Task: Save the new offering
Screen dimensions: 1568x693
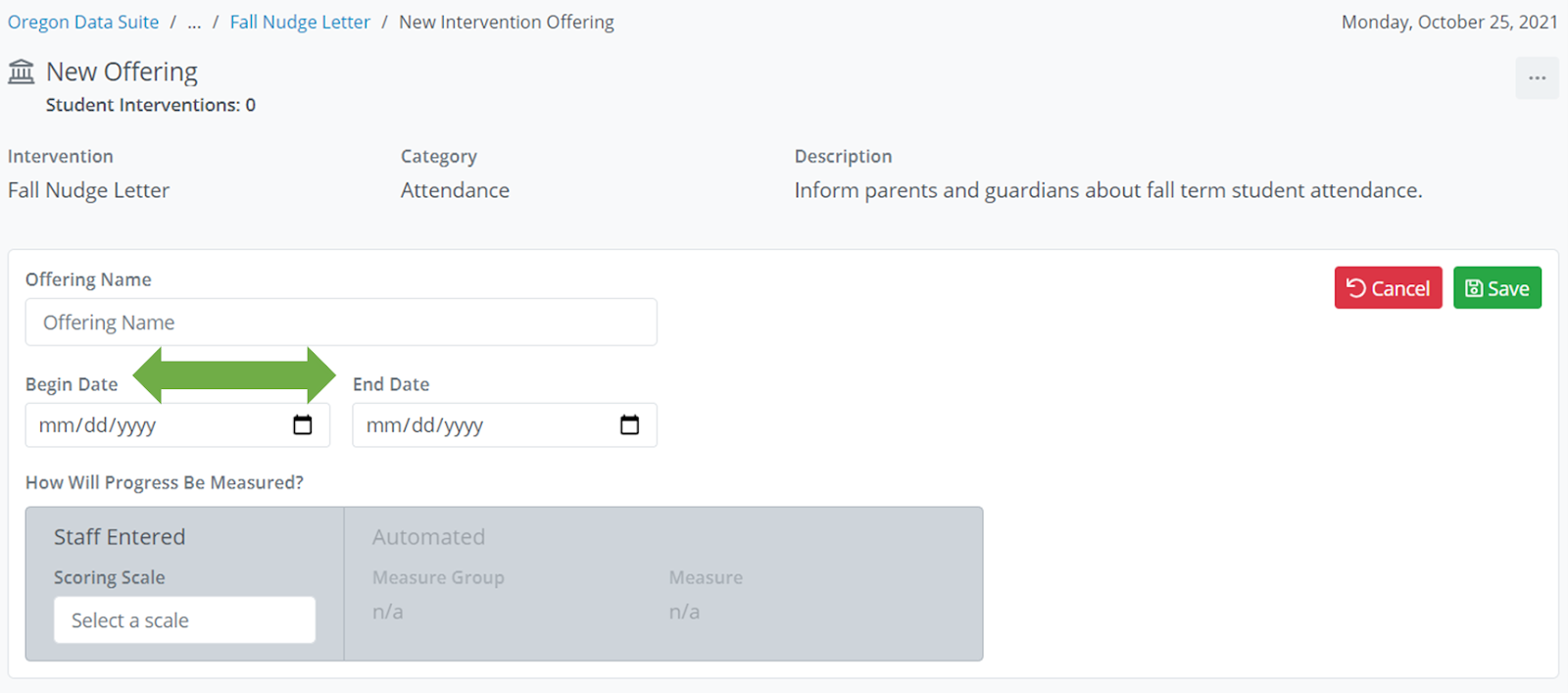Action: tap(1496, 288)
